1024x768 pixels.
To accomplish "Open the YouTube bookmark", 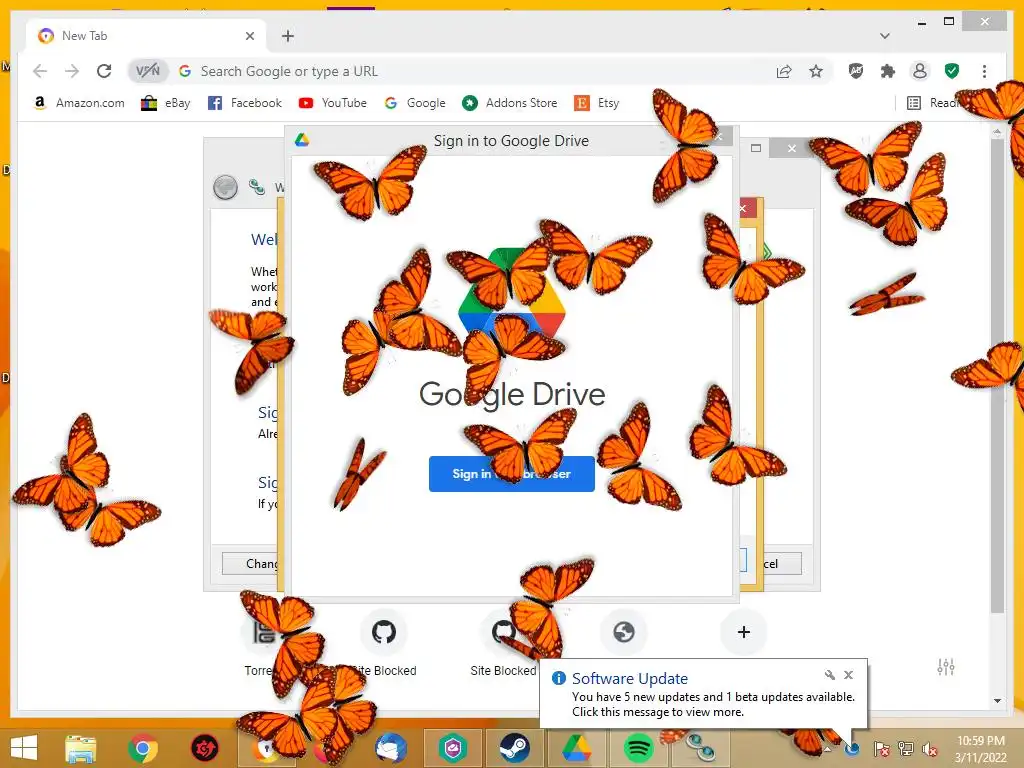I will 332,103.
